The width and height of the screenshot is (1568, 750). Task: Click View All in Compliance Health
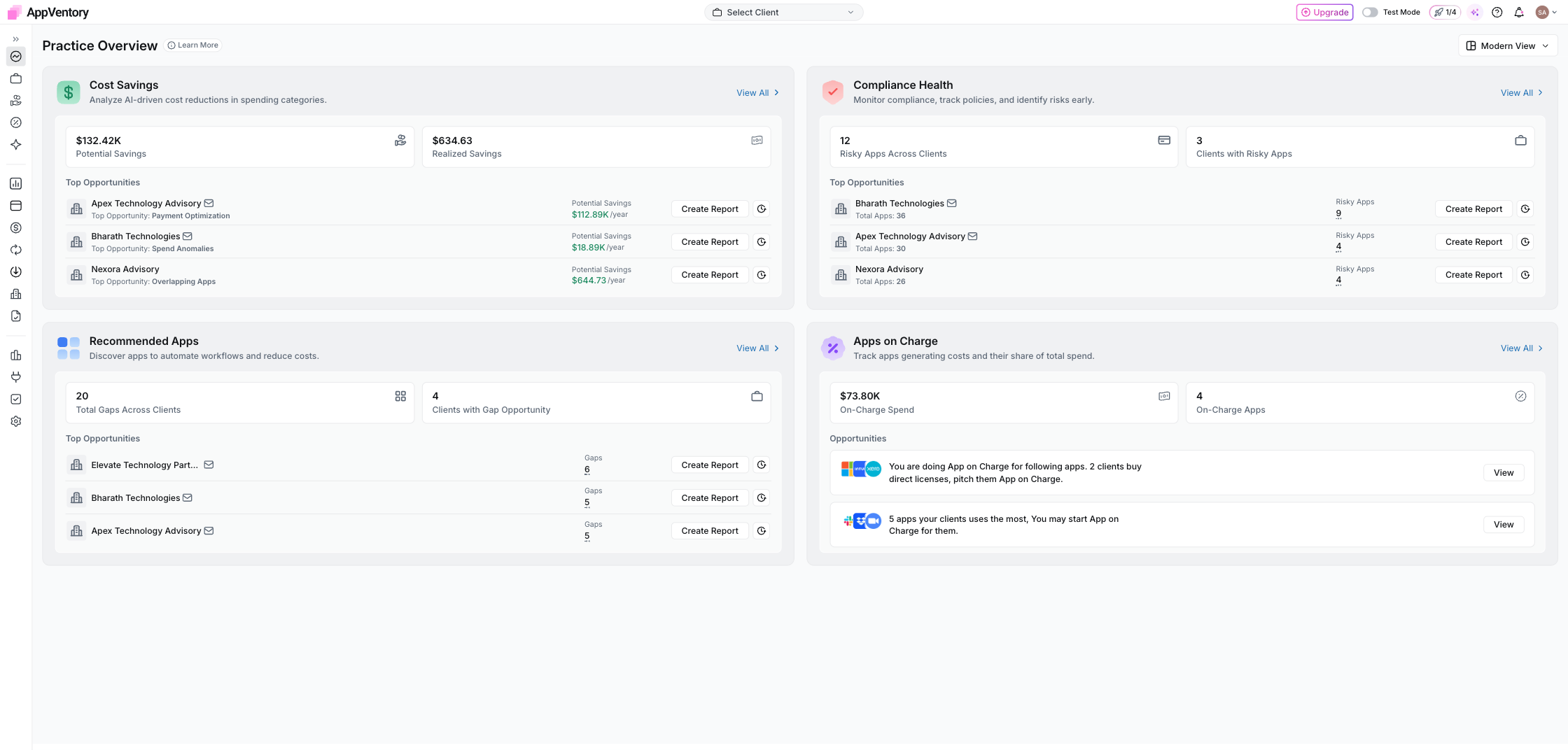point(1521,92)
